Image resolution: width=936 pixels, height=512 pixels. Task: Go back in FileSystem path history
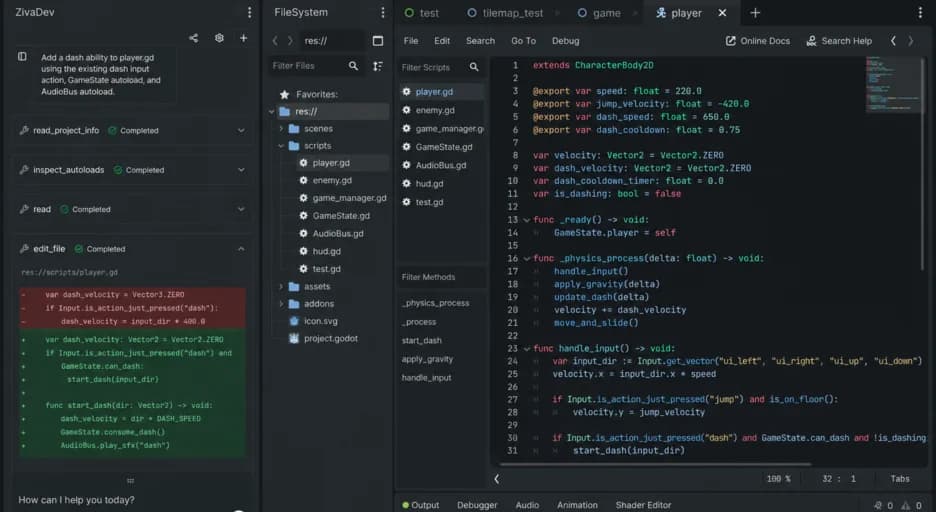click(x=275, y=41)
